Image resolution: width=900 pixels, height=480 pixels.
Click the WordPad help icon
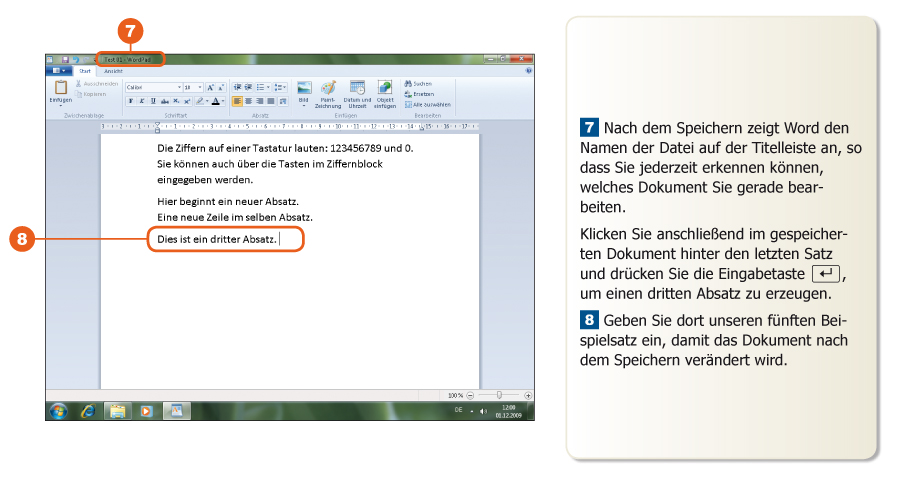[x=528, y=71]
